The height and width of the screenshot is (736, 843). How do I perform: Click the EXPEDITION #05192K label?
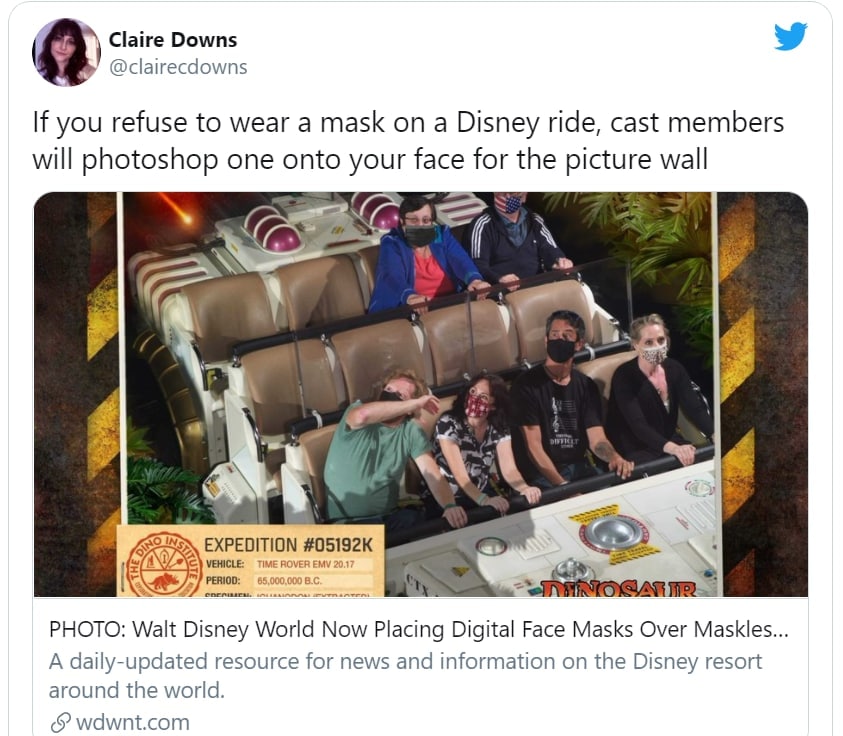288,545
